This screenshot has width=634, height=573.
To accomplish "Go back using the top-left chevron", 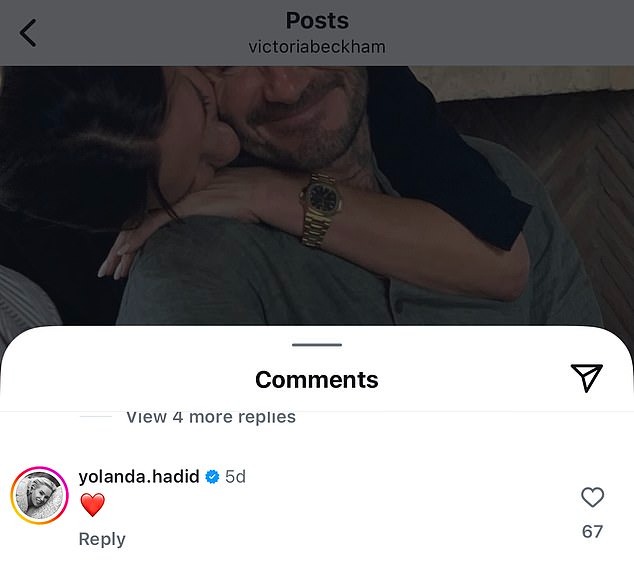I will pos(28,33).
